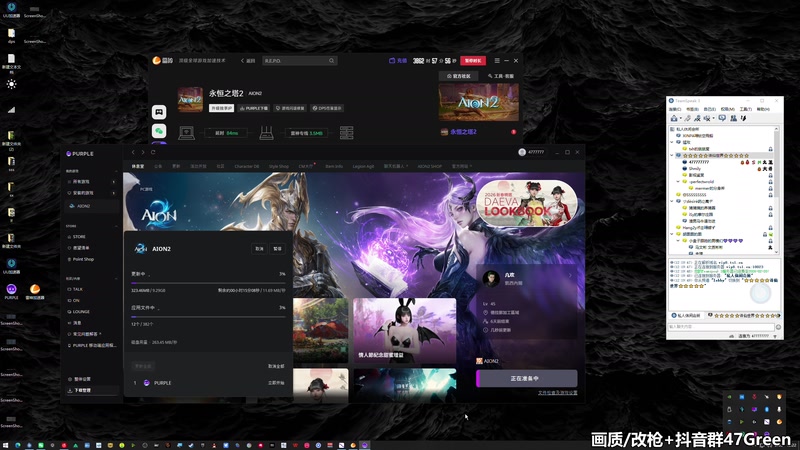The image size is (800, 450).
Task: Open LOUNGE in PURPLE sidebar
Action: click(81, 311)
